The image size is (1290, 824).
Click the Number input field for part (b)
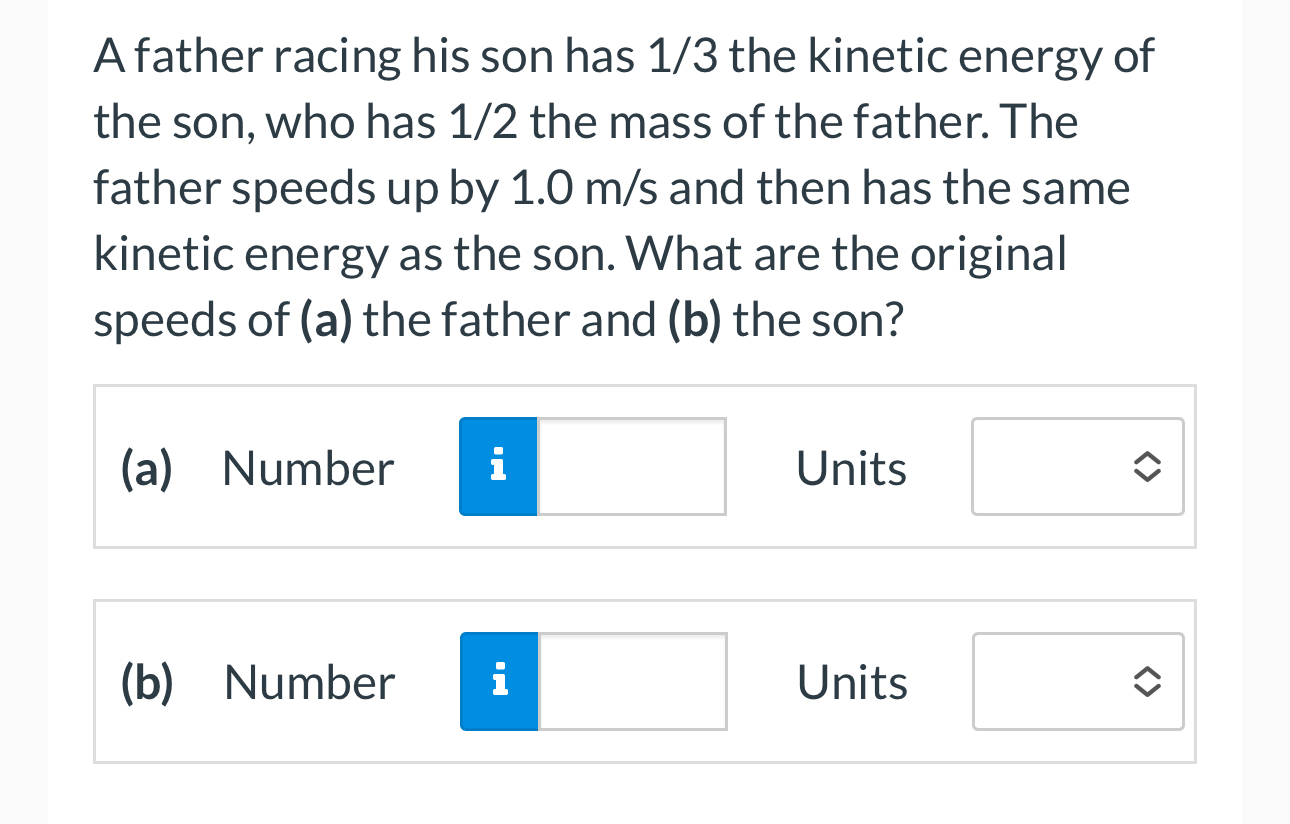coord(631,681)
